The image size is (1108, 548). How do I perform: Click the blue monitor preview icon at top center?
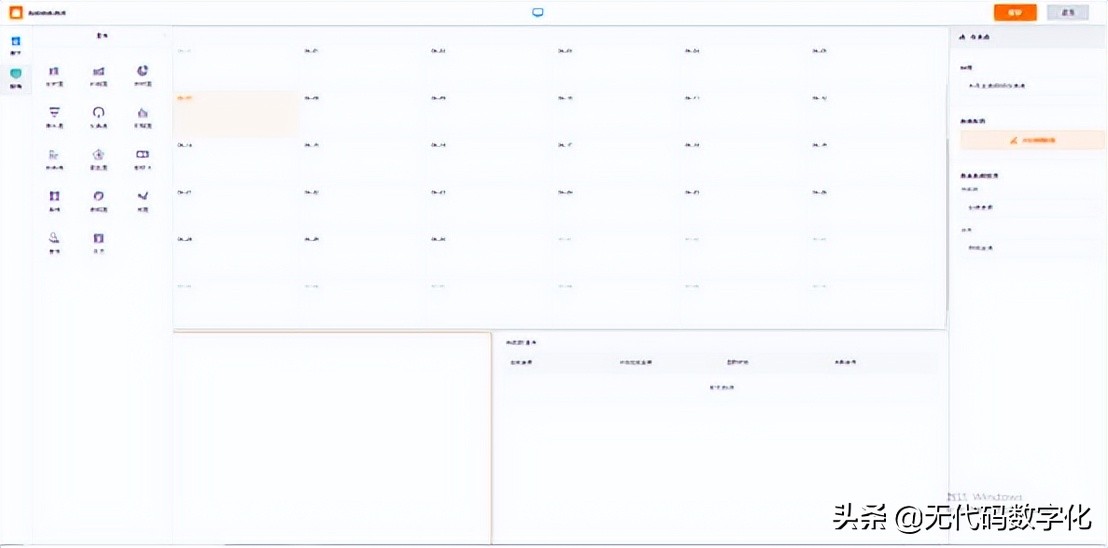(538, 13)
